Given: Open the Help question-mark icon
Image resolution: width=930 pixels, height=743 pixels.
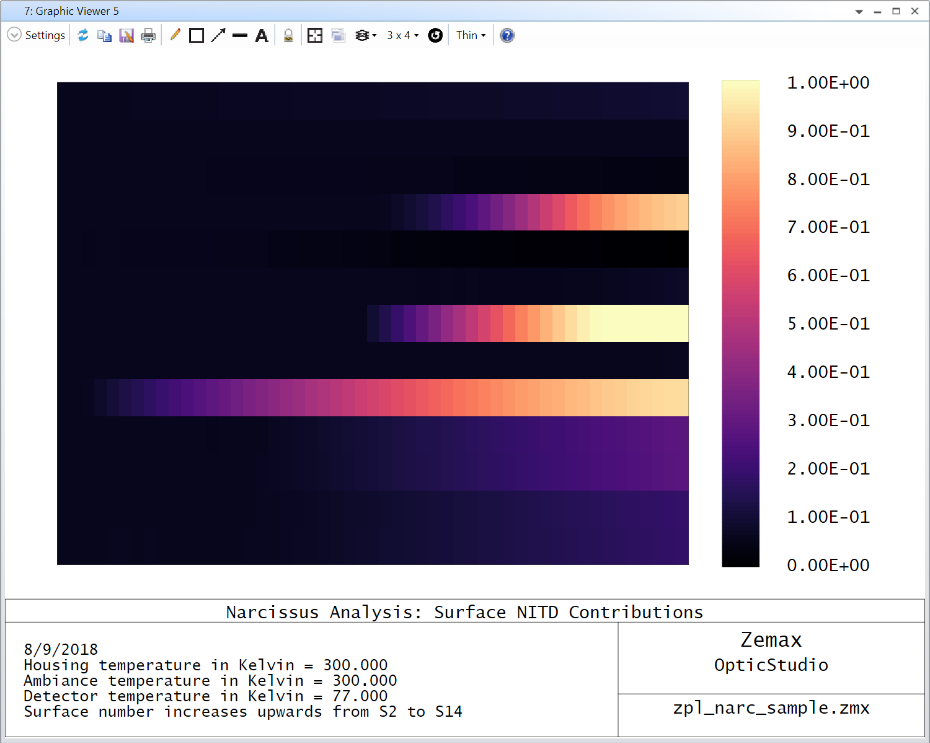Looking at the screenshot, I should click(507, 35).
